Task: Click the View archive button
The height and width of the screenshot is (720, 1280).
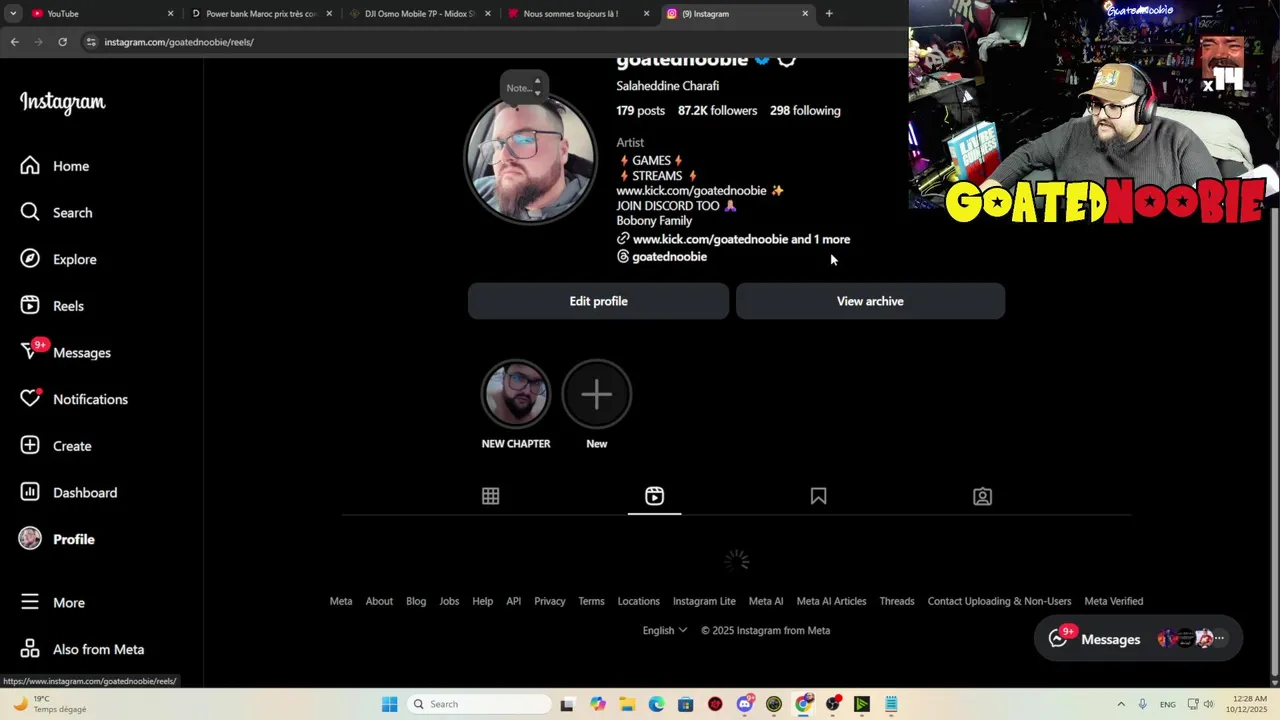Action: coord(870,301)
